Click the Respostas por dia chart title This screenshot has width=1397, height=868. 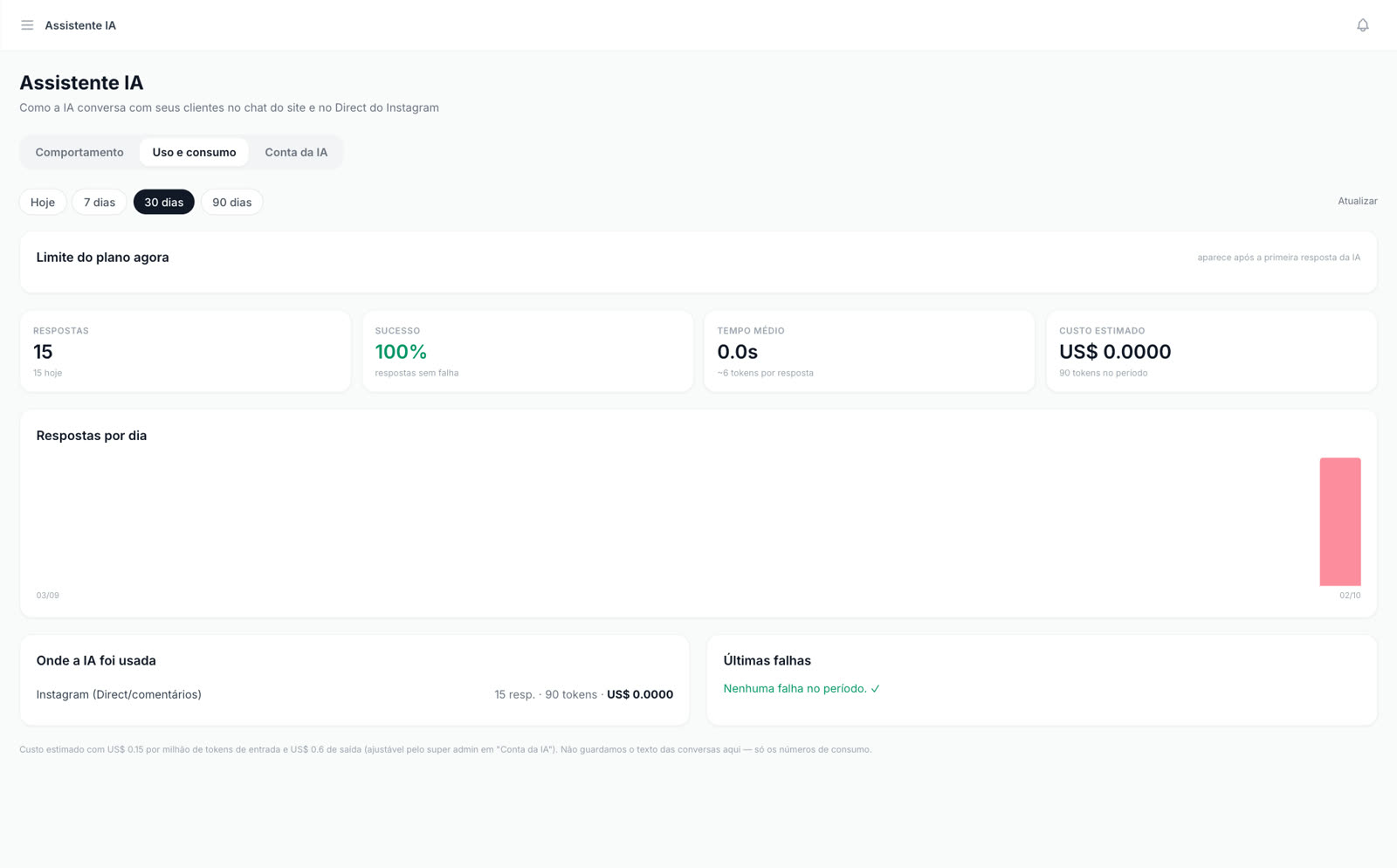coord(92,436)
